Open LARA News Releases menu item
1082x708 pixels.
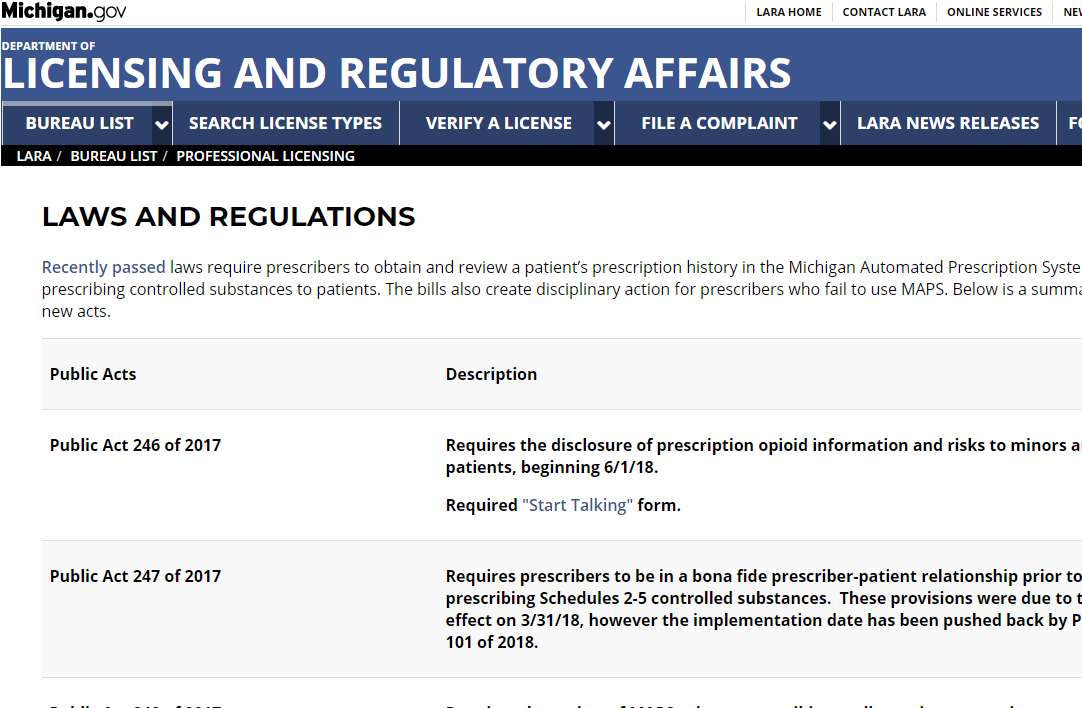click(948, 124)
